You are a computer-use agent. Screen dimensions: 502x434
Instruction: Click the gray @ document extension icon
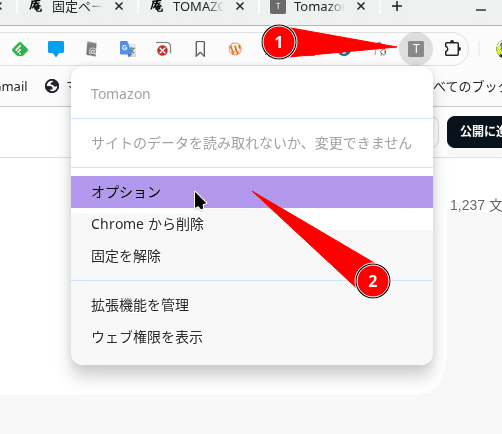click(91, 49)
